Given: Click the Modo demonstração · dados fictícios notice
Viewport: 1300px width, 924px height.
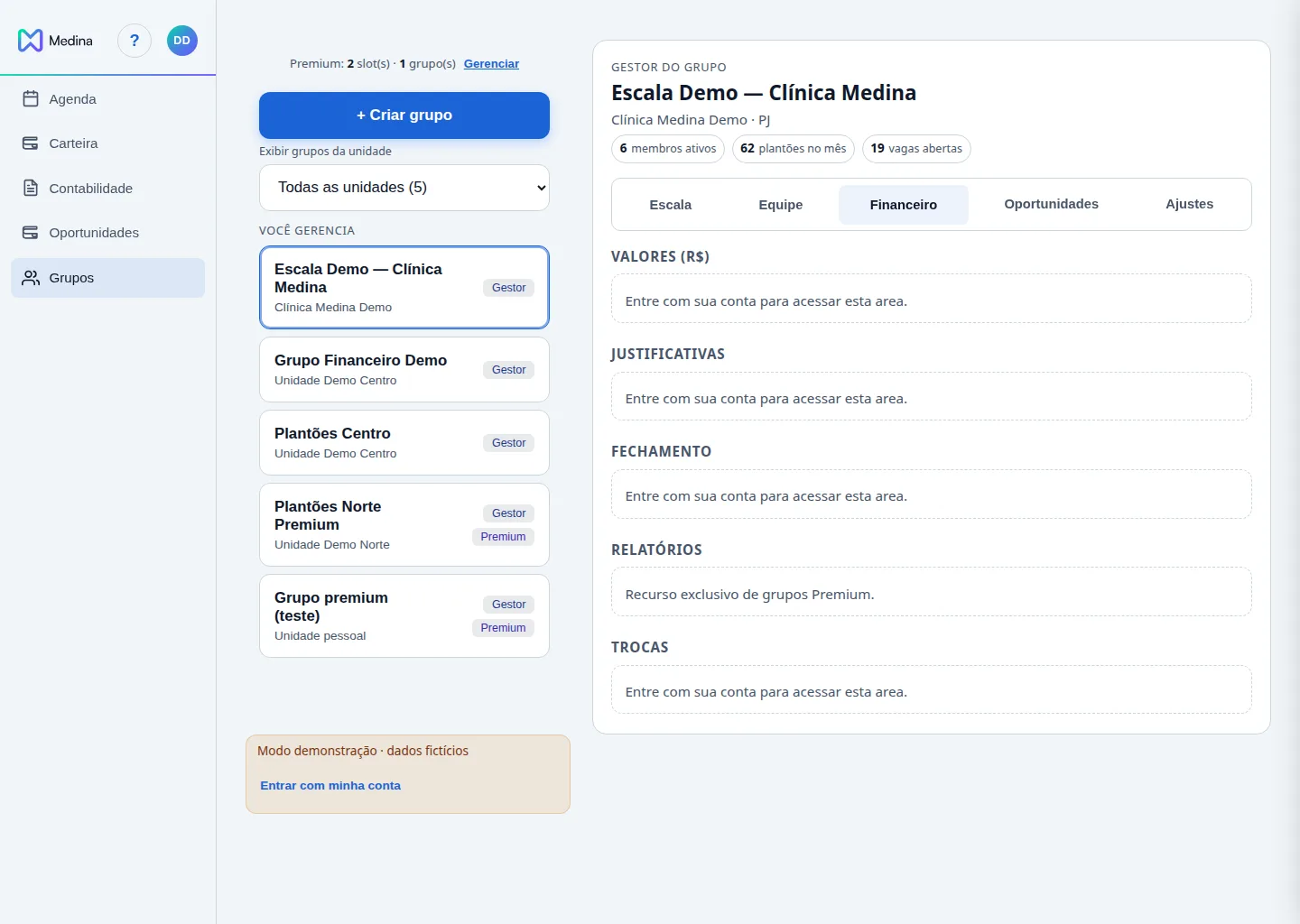Looking at the screenshot, I should pyautogui.click(x=363, y=751).
